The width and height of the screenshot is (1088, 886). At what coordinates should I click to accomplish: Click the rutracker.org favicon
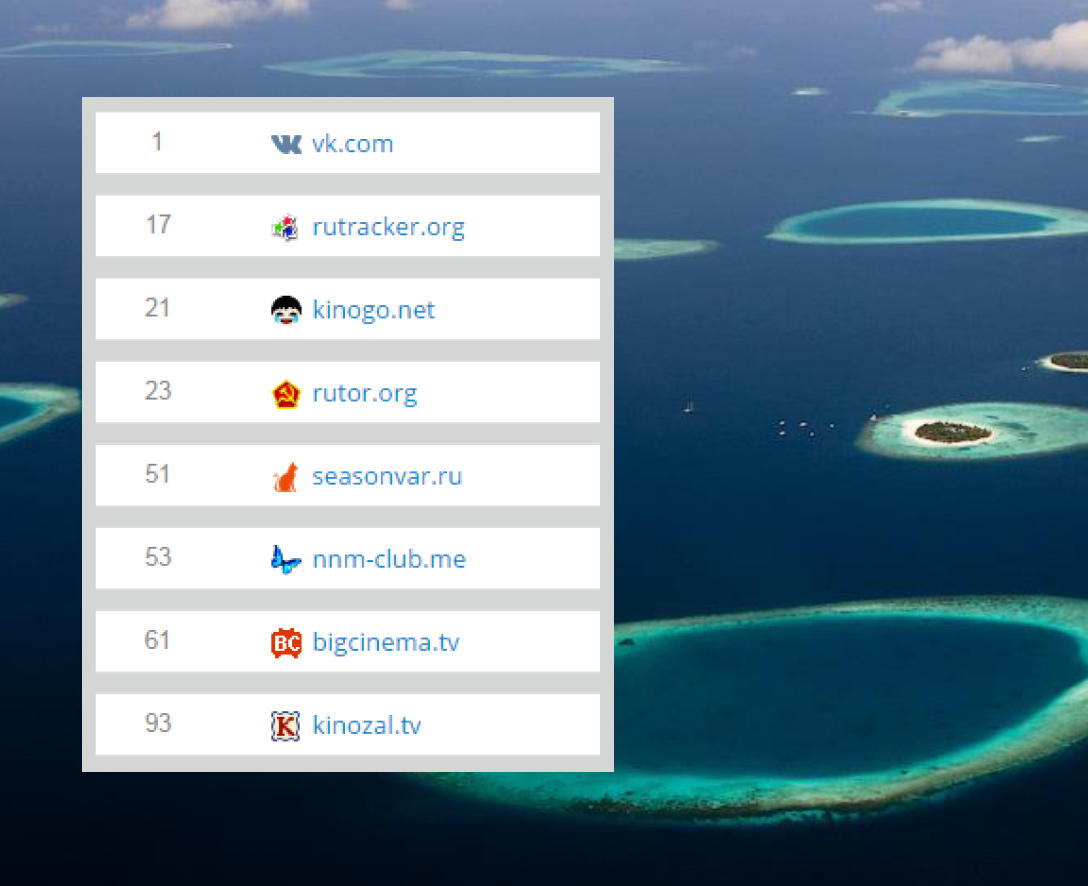[x=285, y=227]
